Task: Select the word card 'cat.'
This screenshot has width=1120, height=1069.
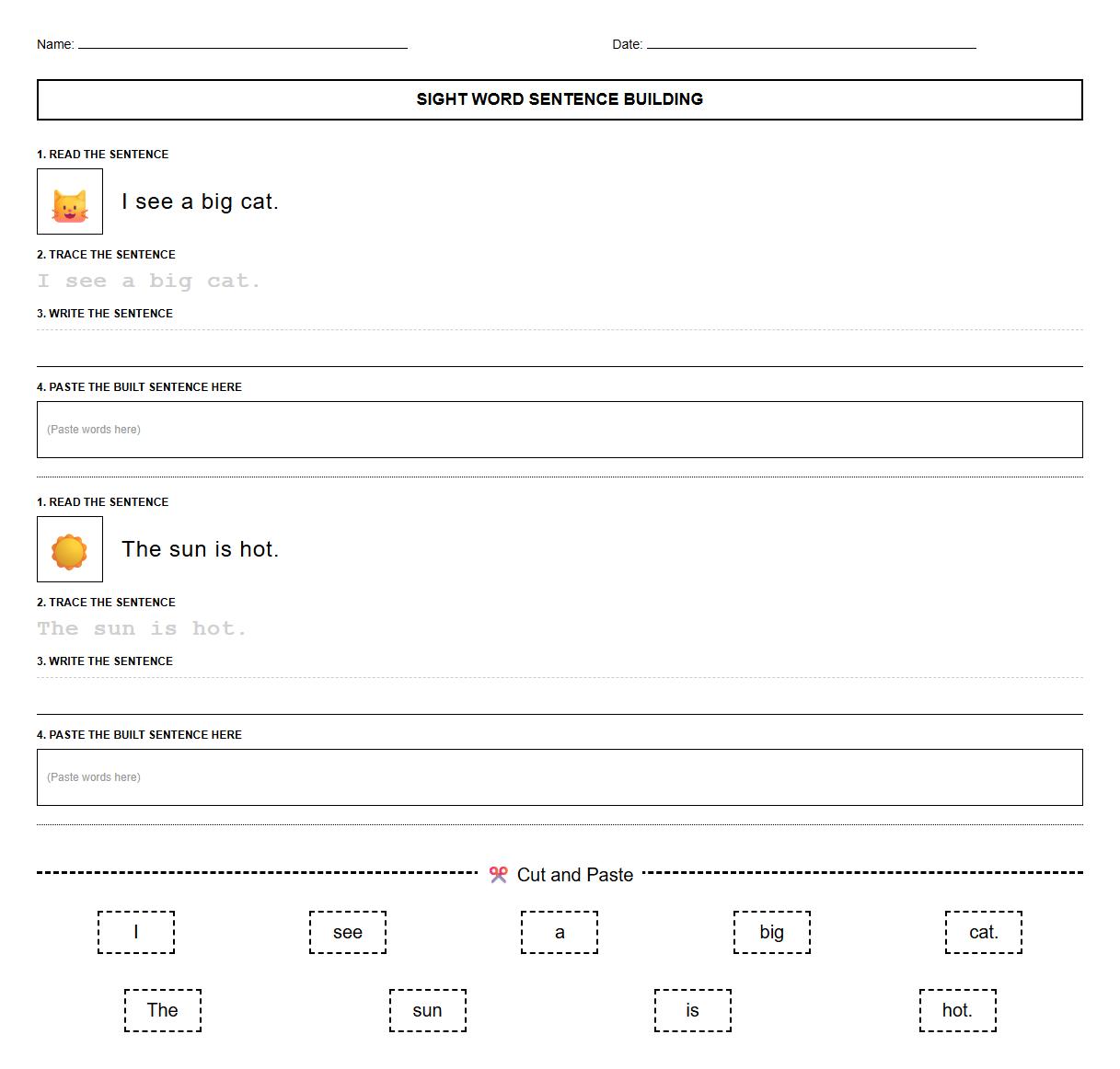Action: click(983, 932)
